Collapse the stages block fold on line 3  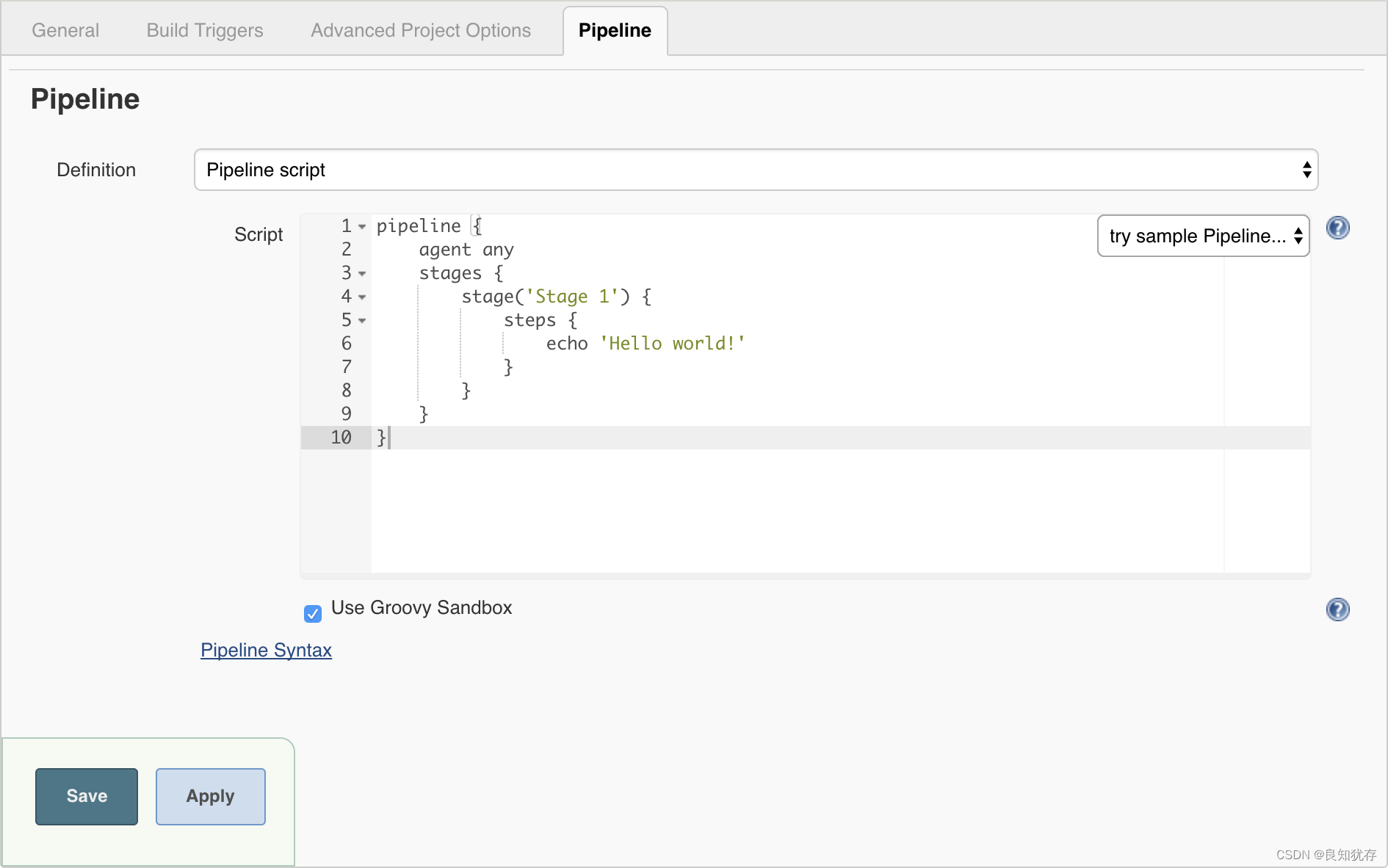tap(361, 274)
